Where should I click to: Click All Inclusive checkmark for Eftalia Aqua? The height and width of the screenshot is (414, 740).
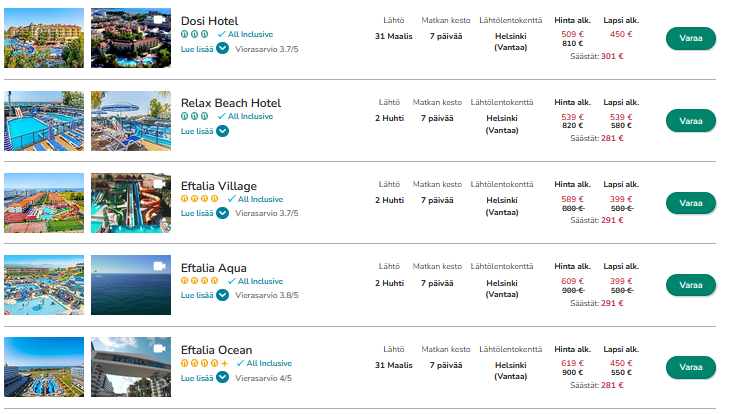(231, 281)
